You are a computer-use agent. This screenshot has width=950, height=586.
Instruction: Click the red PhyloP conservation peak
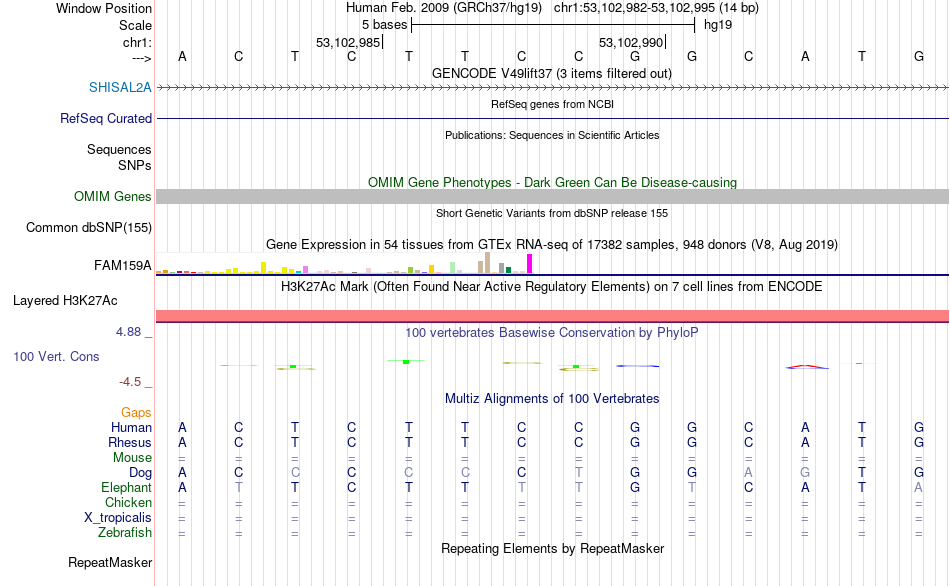806,367
